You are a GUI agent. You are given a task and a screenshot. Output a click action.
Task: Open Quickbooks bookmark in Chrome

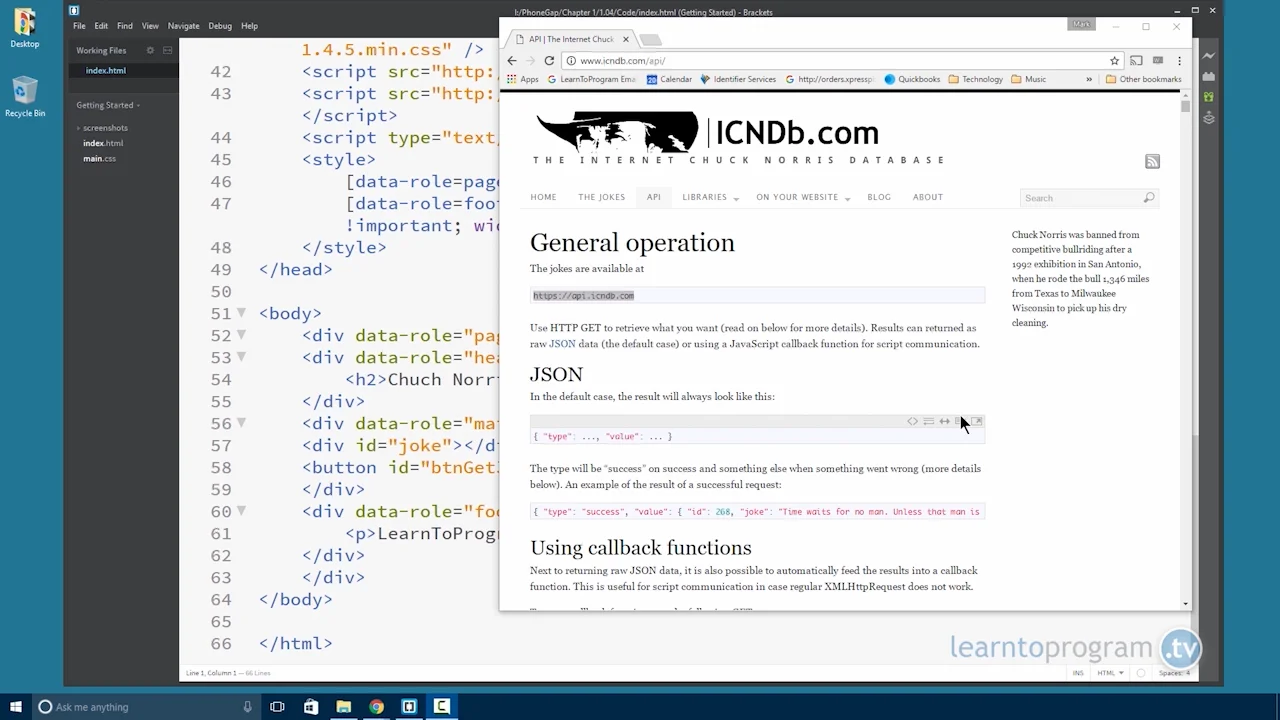tap(912, 80)
